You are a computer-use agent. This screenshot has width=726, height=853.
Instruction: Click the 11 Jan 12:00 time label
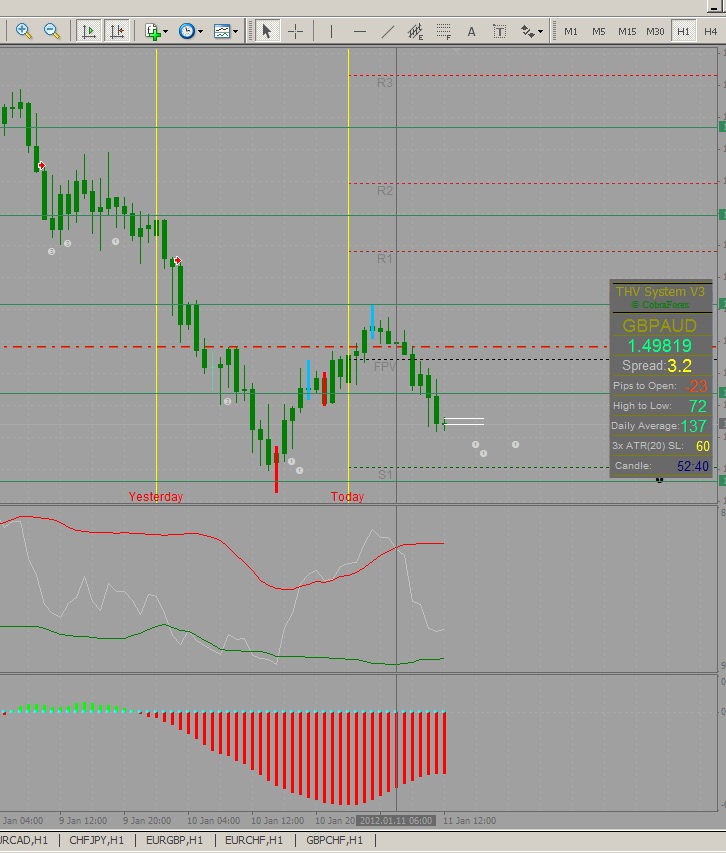[469, 820]
